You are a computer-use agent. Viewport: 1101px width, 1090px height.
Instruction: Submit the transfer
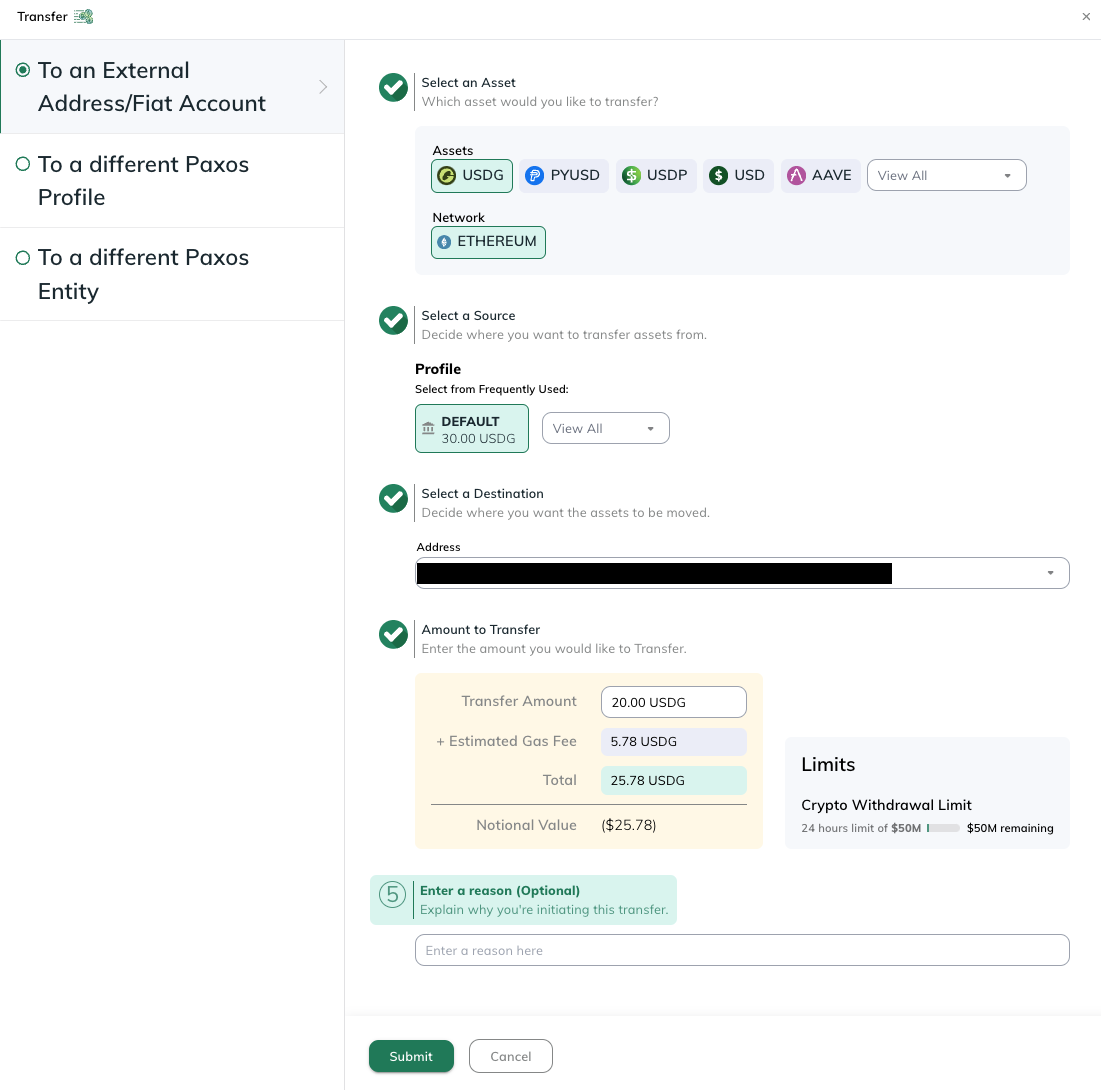click(x=411, y=1056)
